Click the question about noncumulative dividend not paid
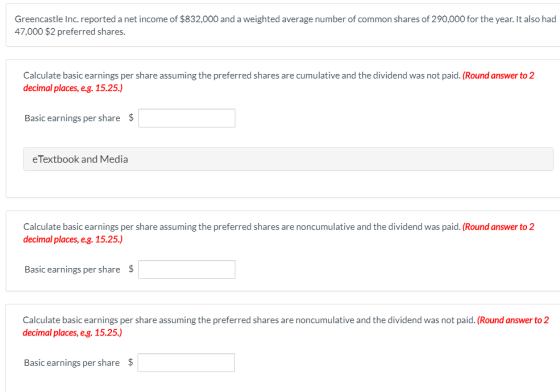Image resolution: width=560 pixels, height=392 pixels. [x=249, y=320]
